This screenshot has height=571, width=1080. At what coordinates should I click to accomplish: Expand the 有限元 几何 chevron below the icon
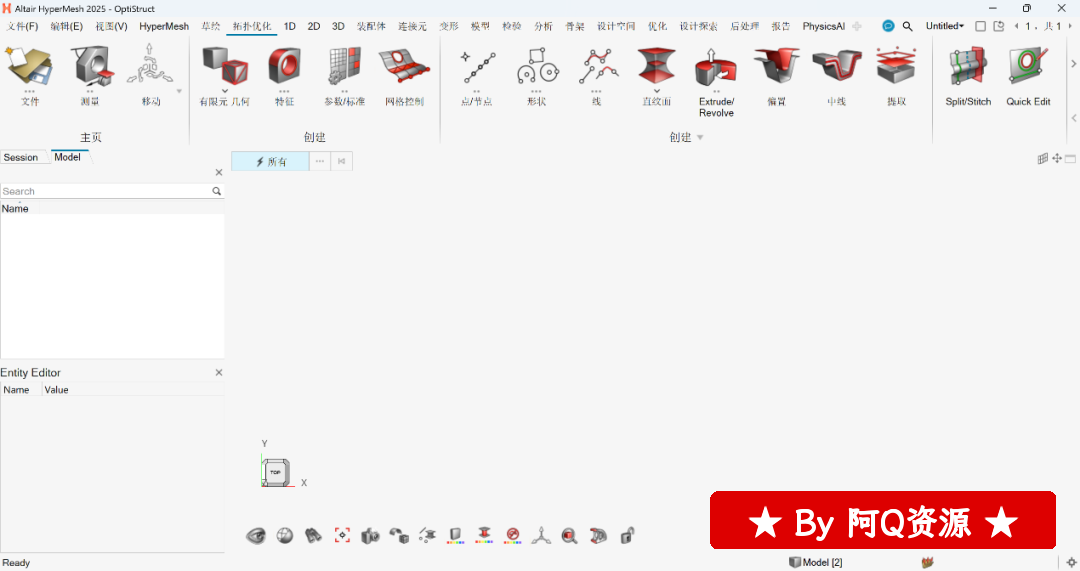225,91
